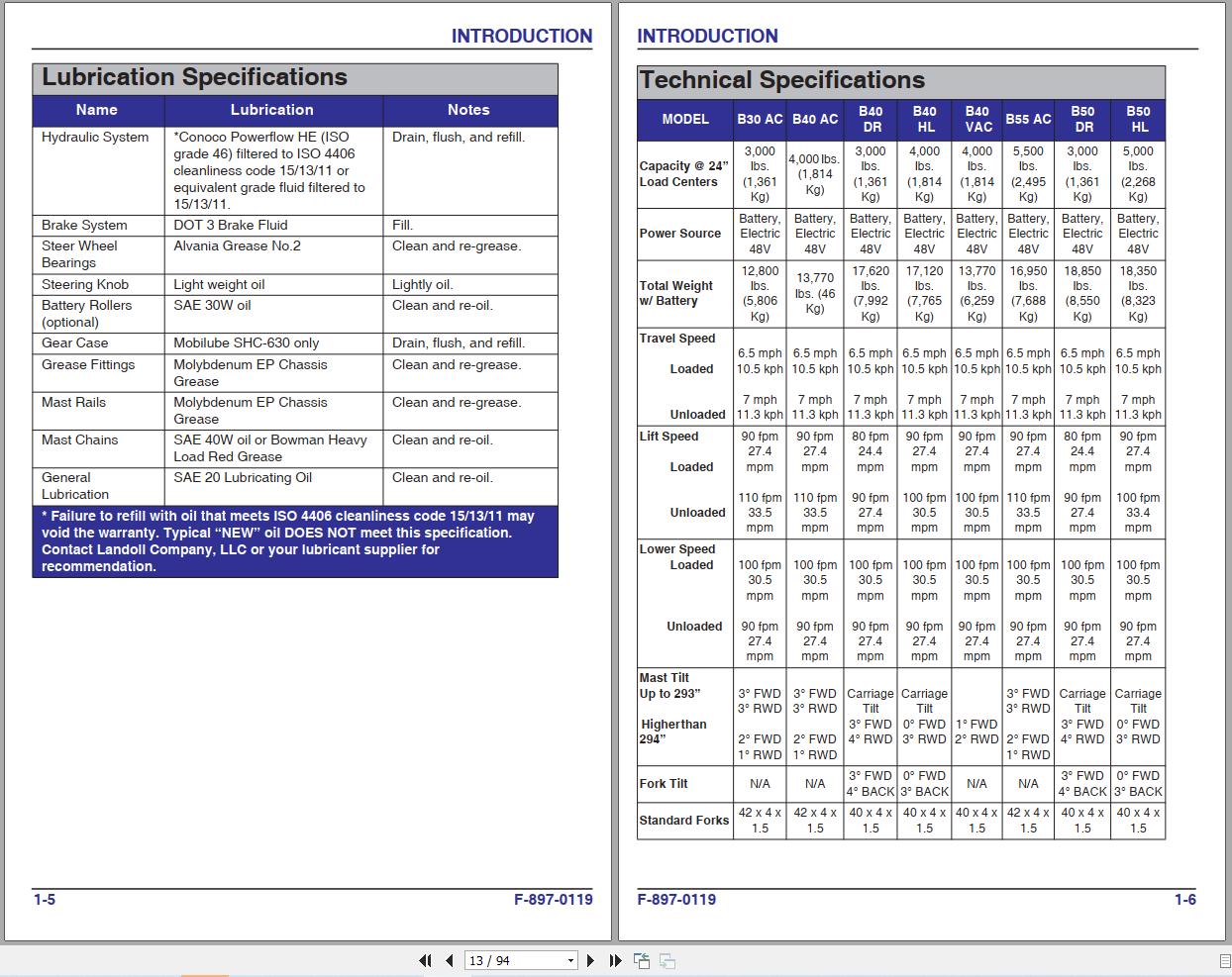This screenshot has height=977, width=1232.
Task: Click the B55 AC capacity 5,500 lbs. cell
Action: (1028, 174)
